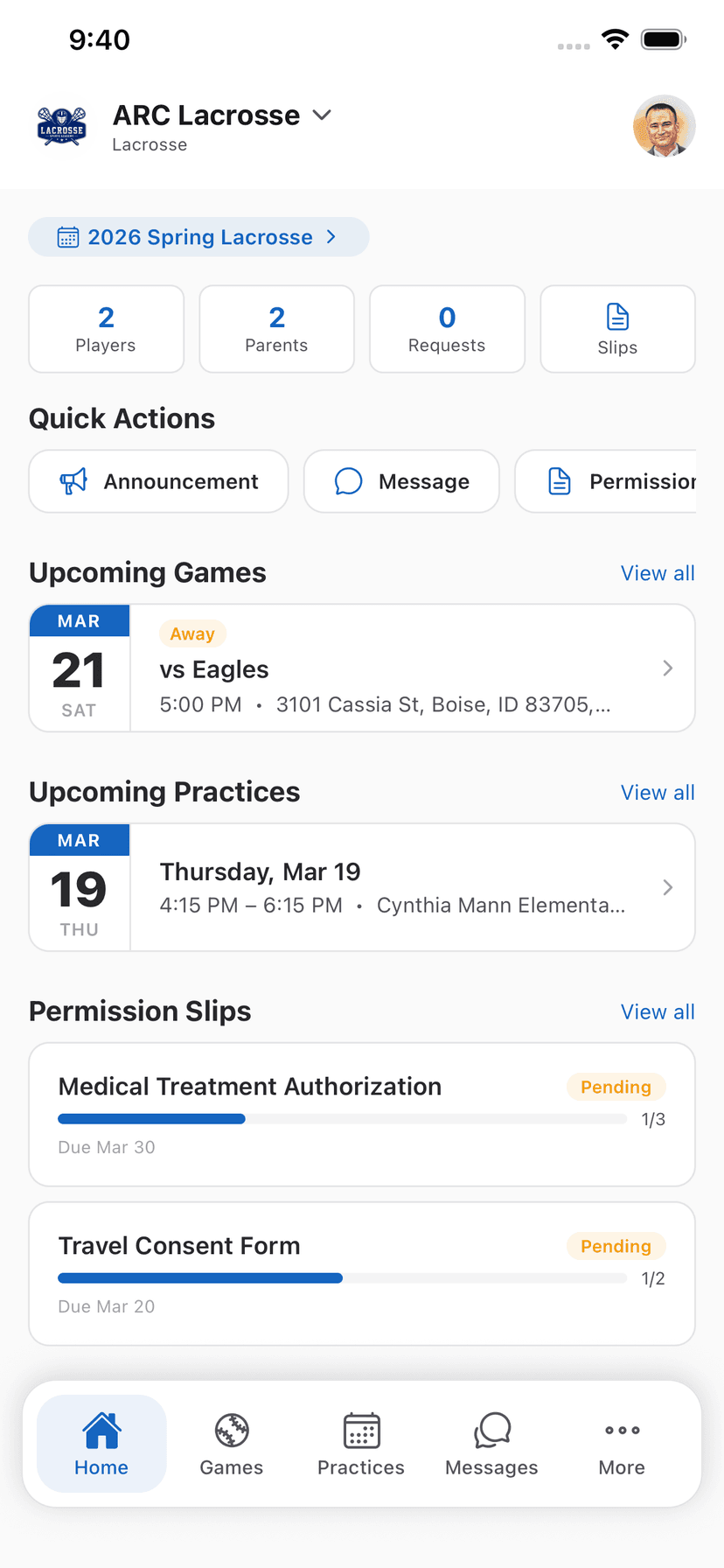The width and height of the screenshot is (724, 1568).
Task: Open Slips via the document icon
Action: 617,317
